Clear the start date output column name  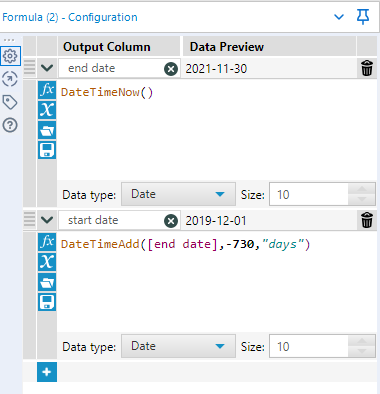pyautogui.click(x=171, y=221)
